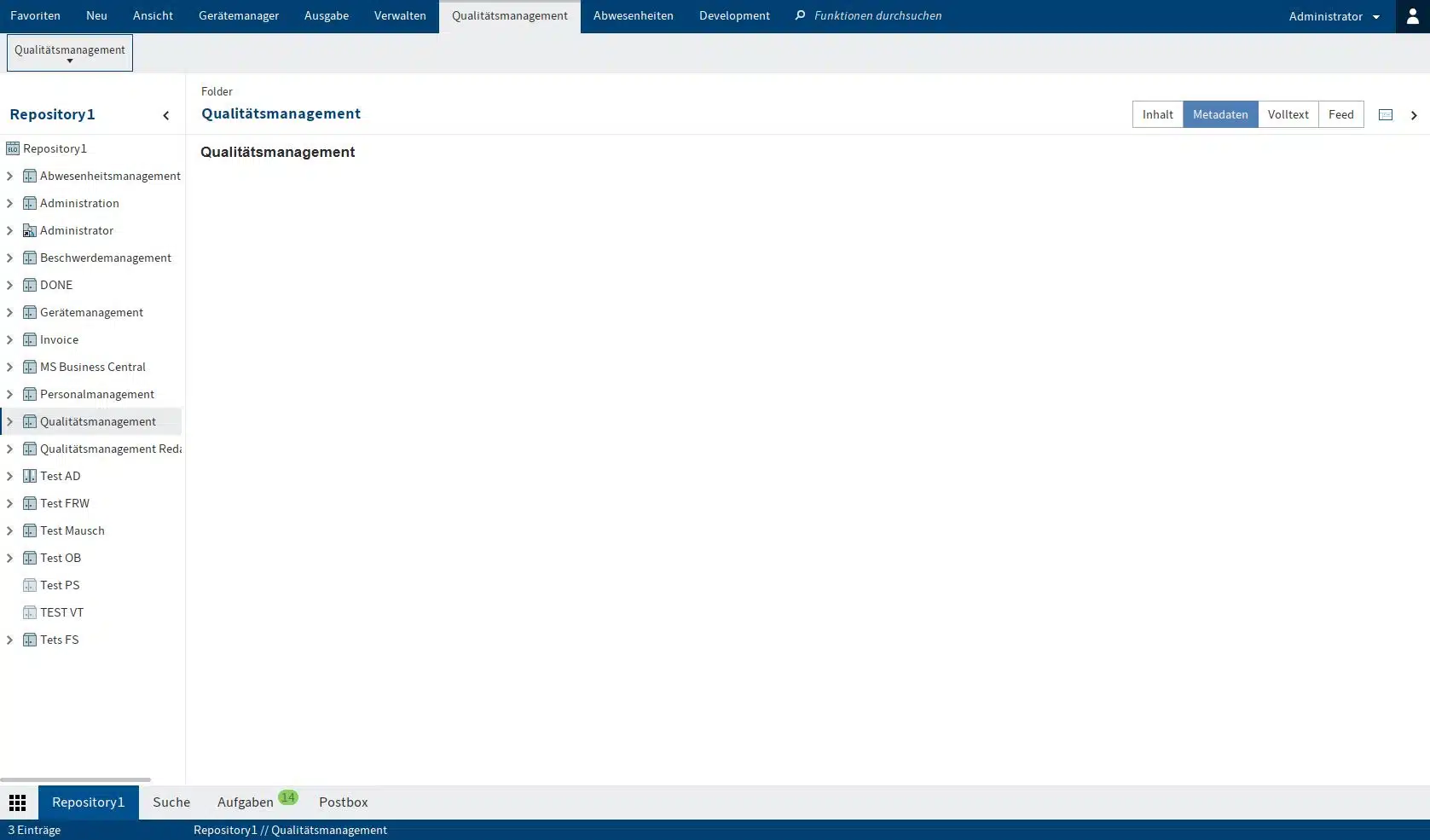This screenshot has height=840, width=1430.
Task: Click the Feed view button
Action: 1340,114
